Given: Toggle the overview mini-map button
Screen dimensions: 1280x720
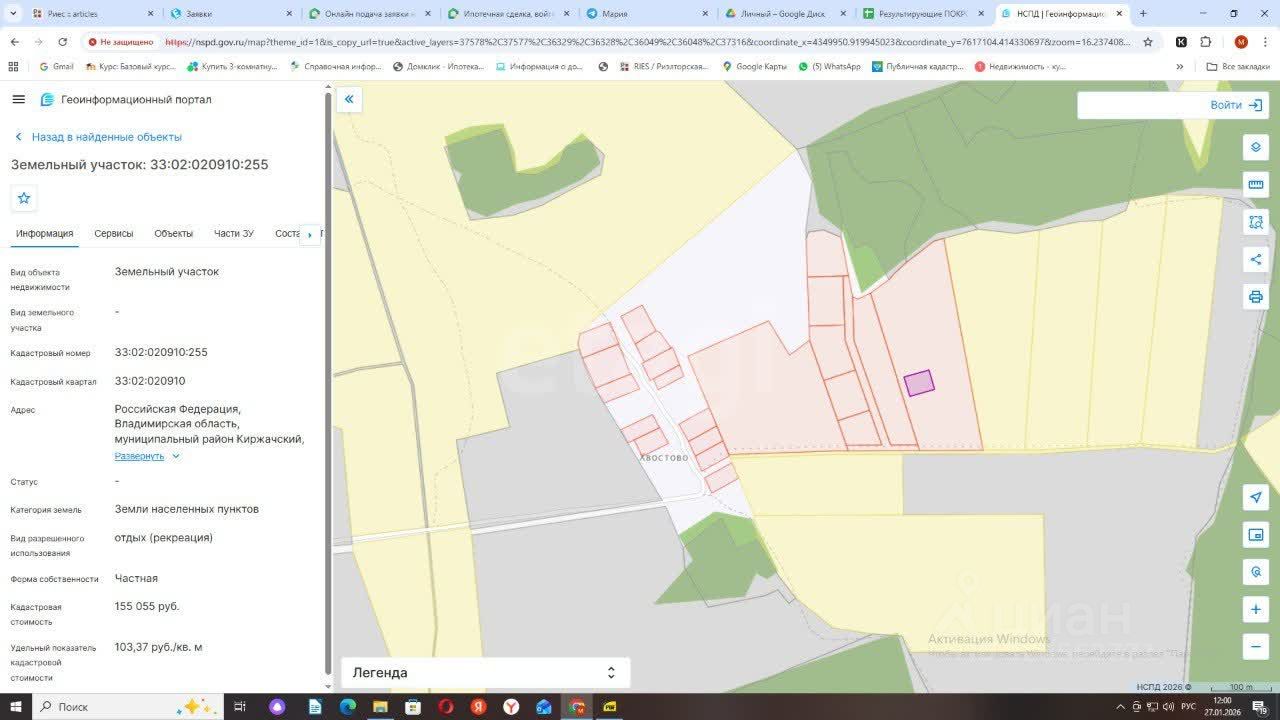Looking at the screenshot, I should click(x=1256, y=535).
